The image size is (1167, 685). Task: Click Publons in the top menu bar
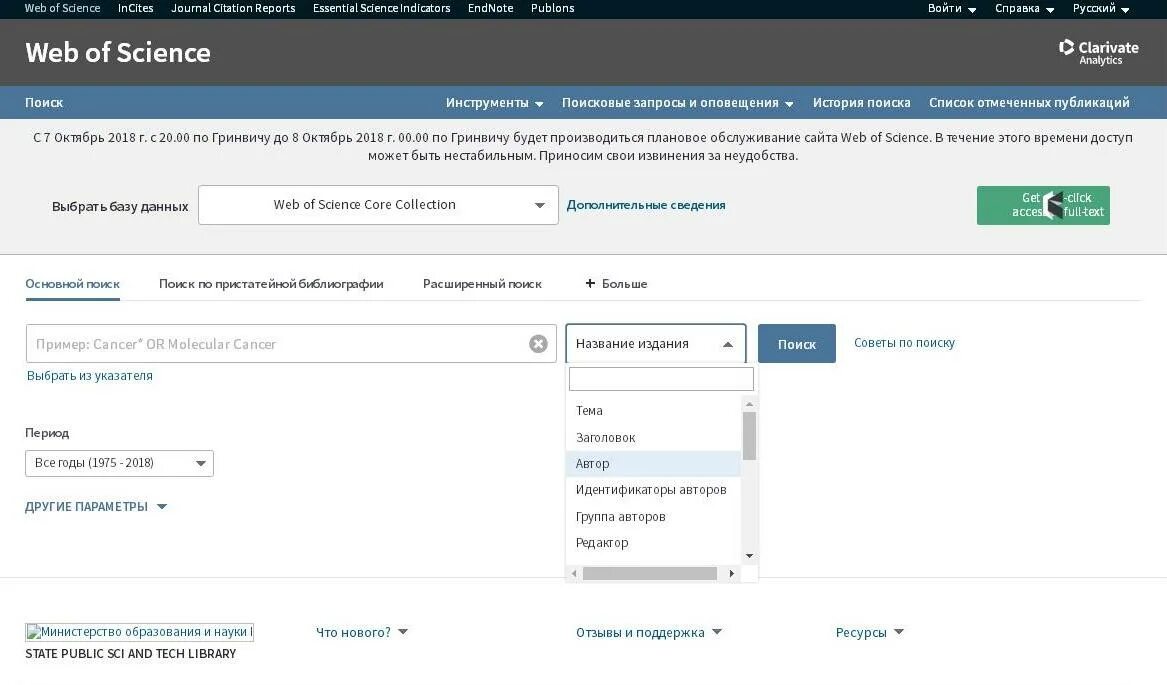[552, 8]
